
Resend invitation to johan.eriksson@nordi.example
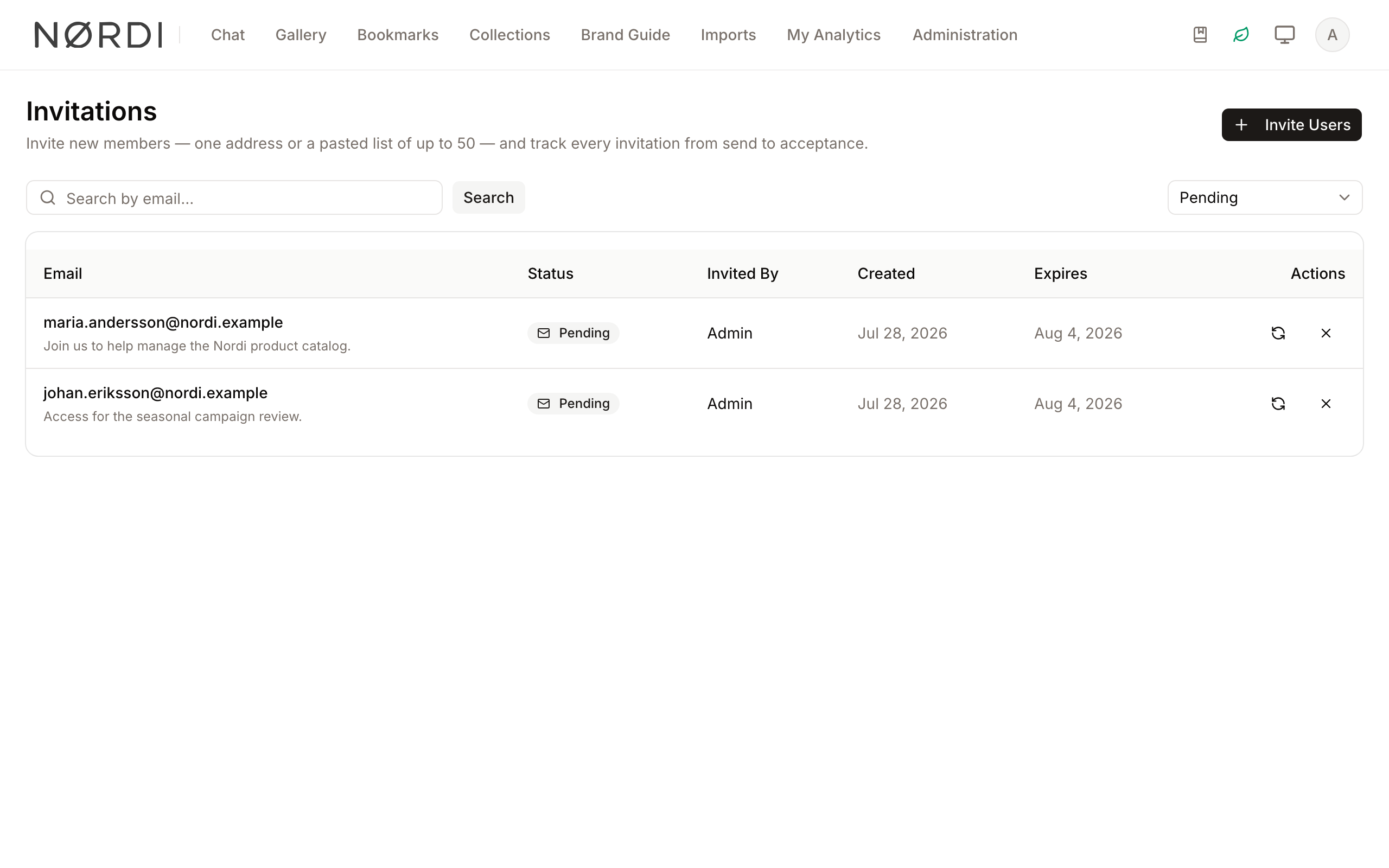click(1278, 404)
